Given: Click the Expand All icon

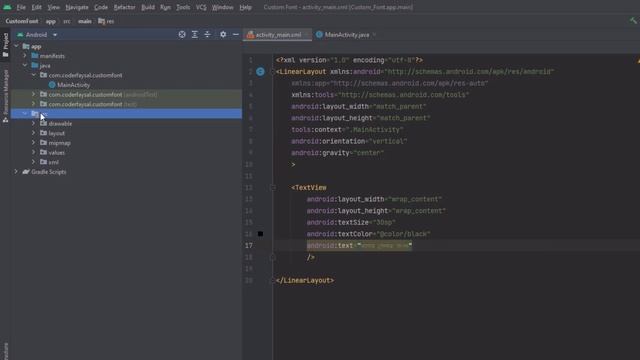Looking at the screenshot, I should point(195,35).
